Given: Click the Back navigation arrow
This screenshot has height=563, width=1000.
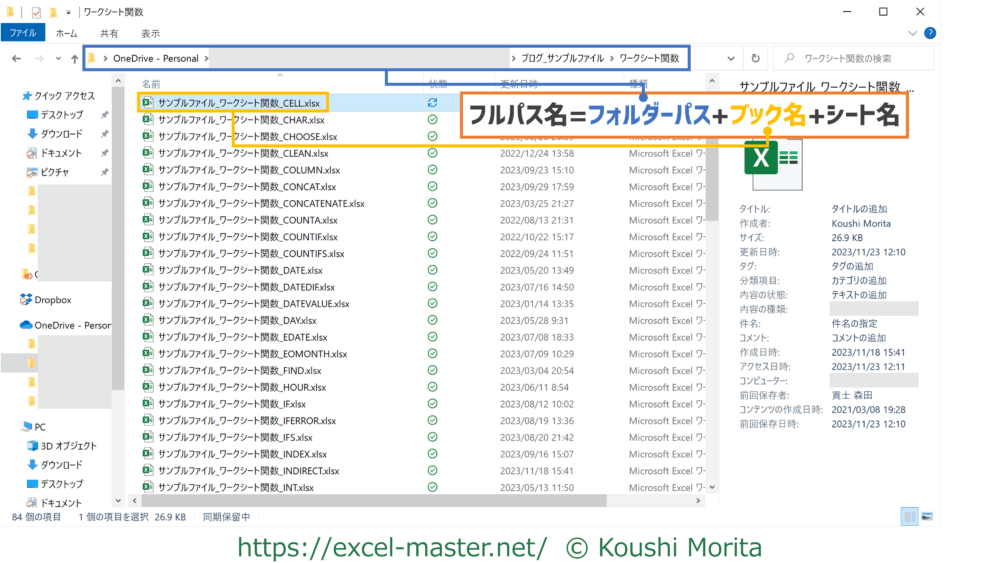Looking at the screenshot, I should [x=16, y=59].
